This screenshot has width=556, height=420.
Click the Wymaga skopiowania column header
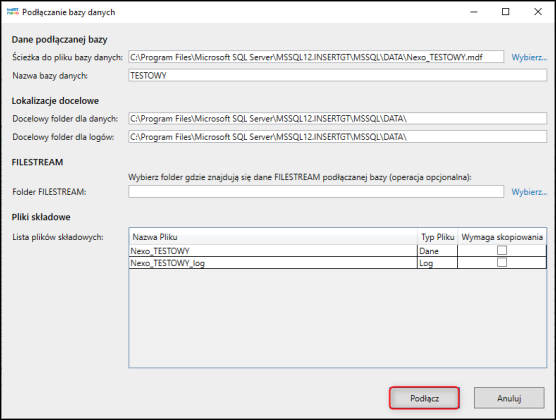click(x=502, y=237)
